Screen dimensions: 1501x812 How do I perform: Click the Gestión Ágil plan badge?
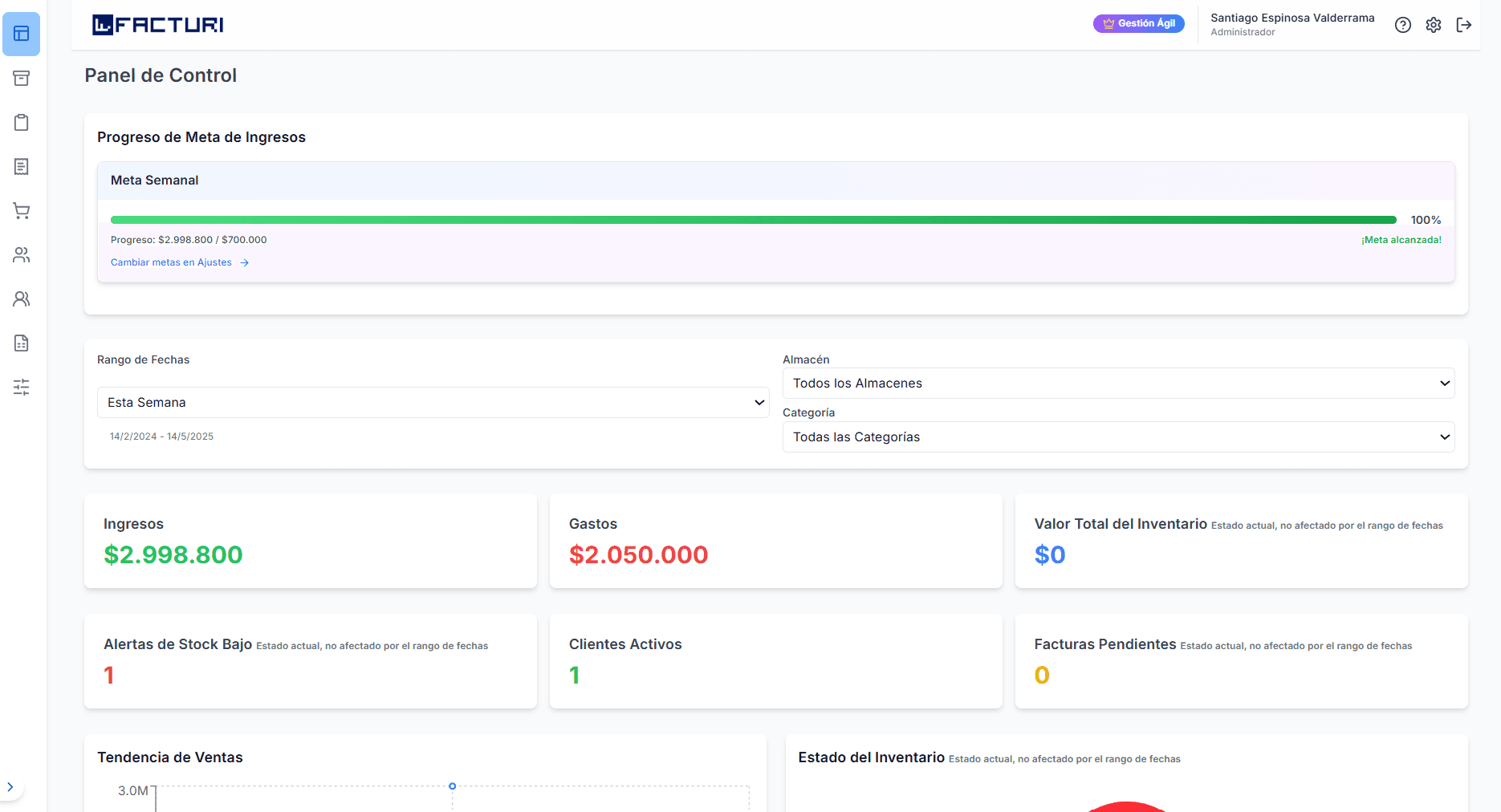click(x=1138, y=24)
